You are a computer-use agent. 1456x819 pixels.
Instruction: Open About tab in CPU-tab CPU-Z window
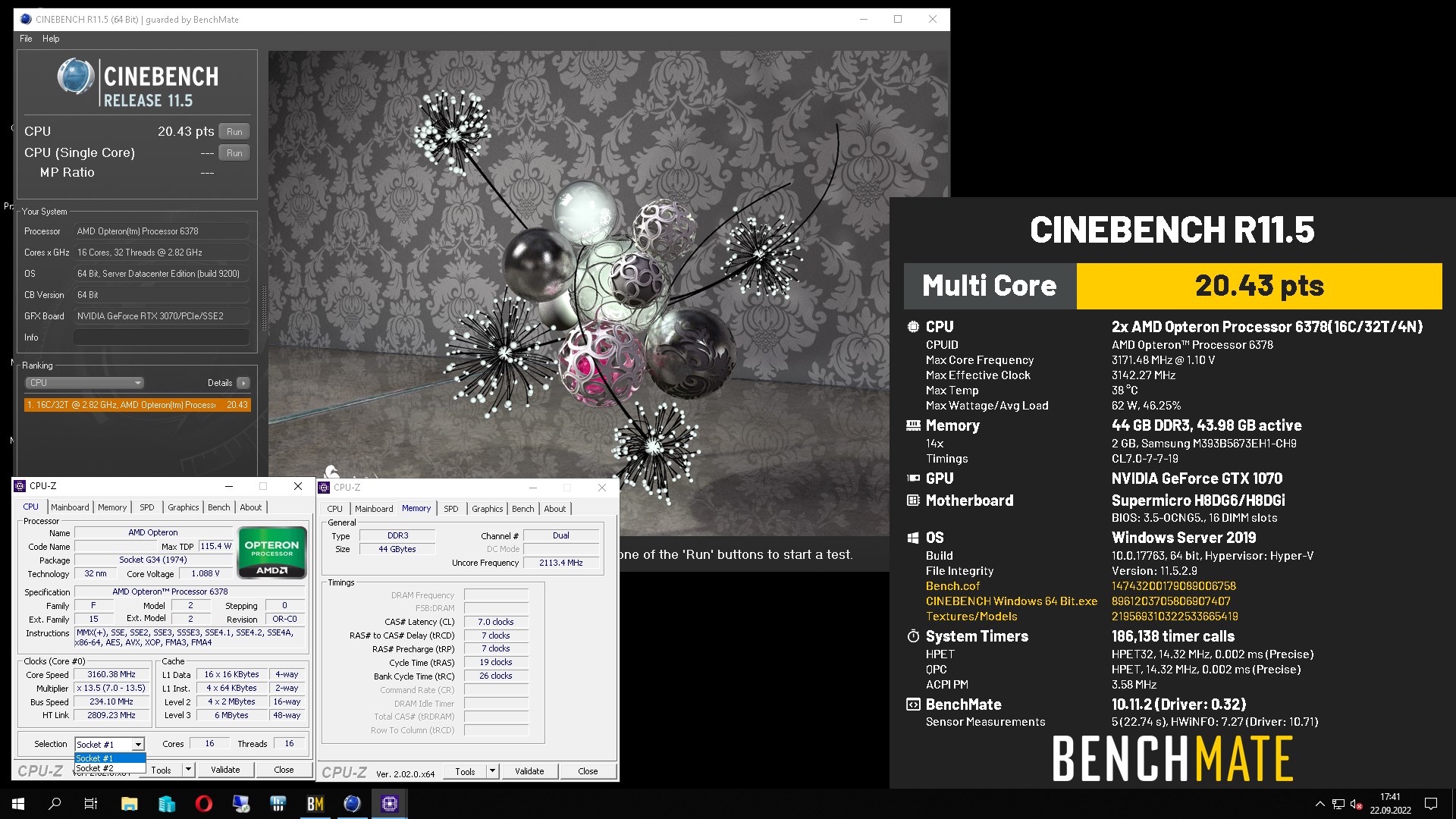click(251, 507)
